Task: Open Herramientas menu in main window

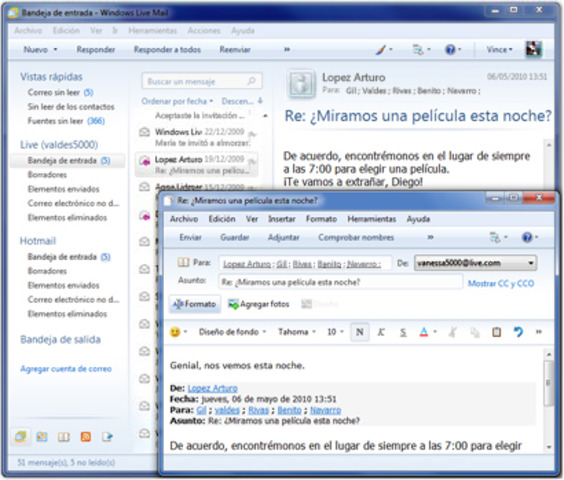Action: click(x=153, y=31)
